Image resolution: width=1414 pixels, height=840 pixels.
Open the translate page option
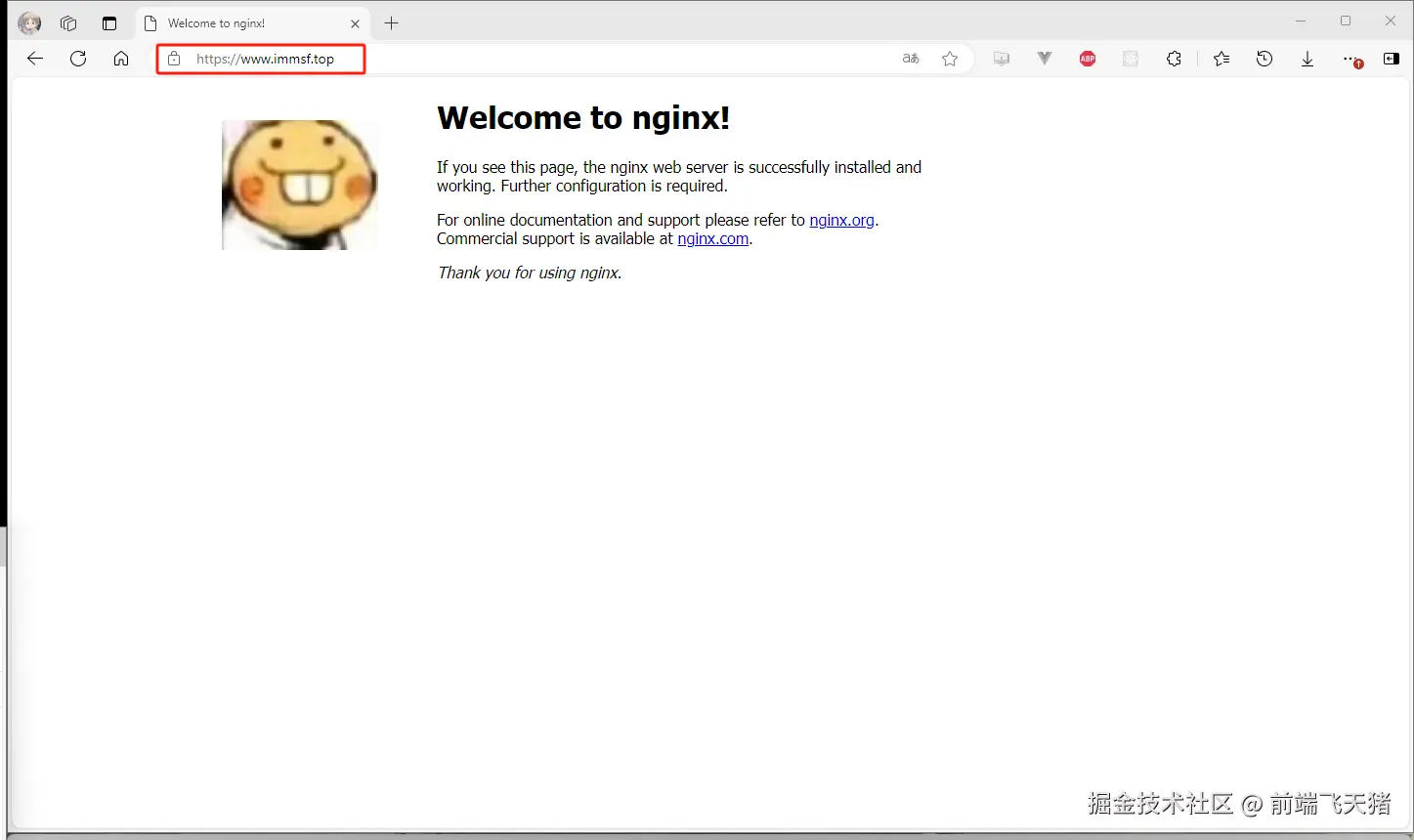click(x=911, y=59)
